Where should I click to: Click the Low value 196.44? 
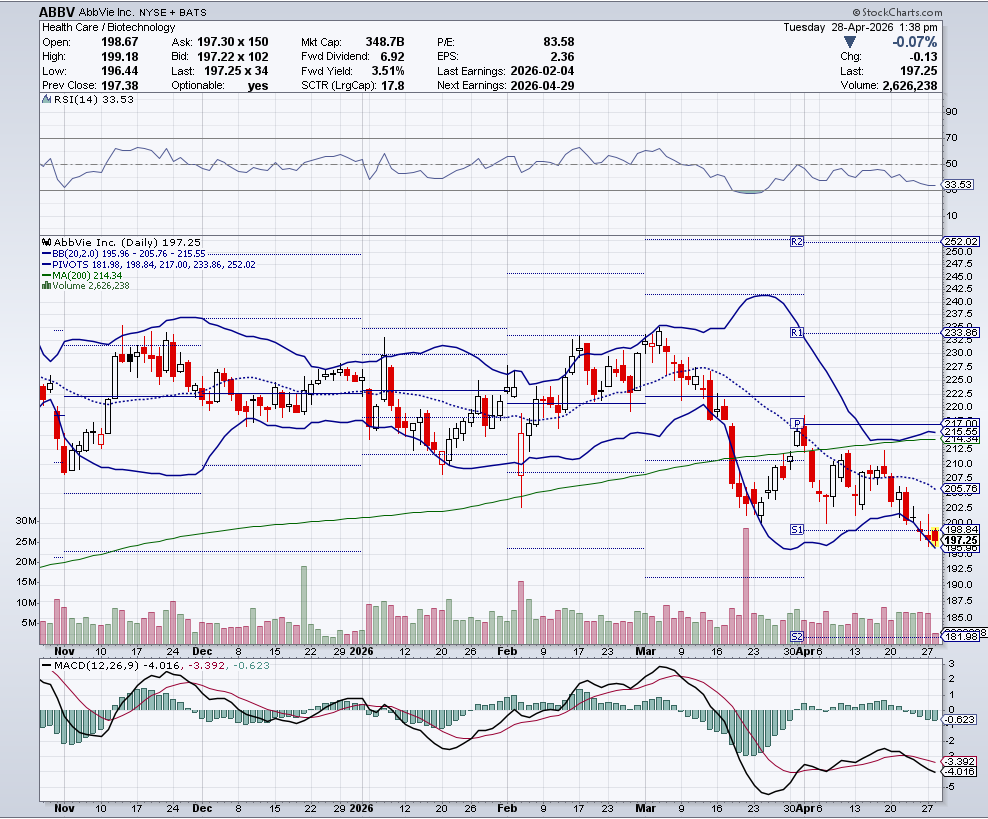pos(119,71)
